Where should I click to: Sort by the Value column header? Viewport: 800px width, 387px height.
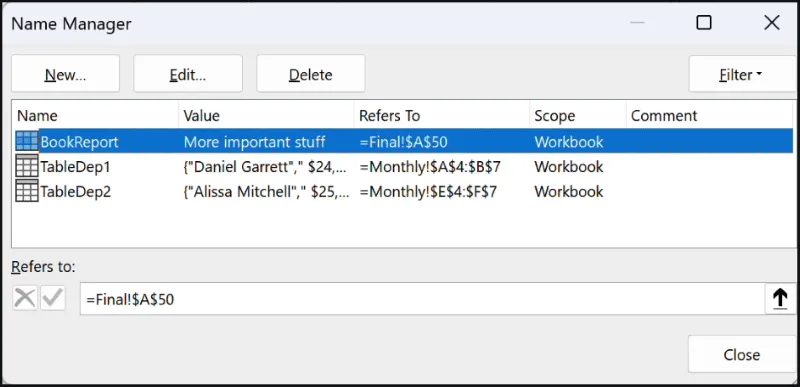[266, 116]
